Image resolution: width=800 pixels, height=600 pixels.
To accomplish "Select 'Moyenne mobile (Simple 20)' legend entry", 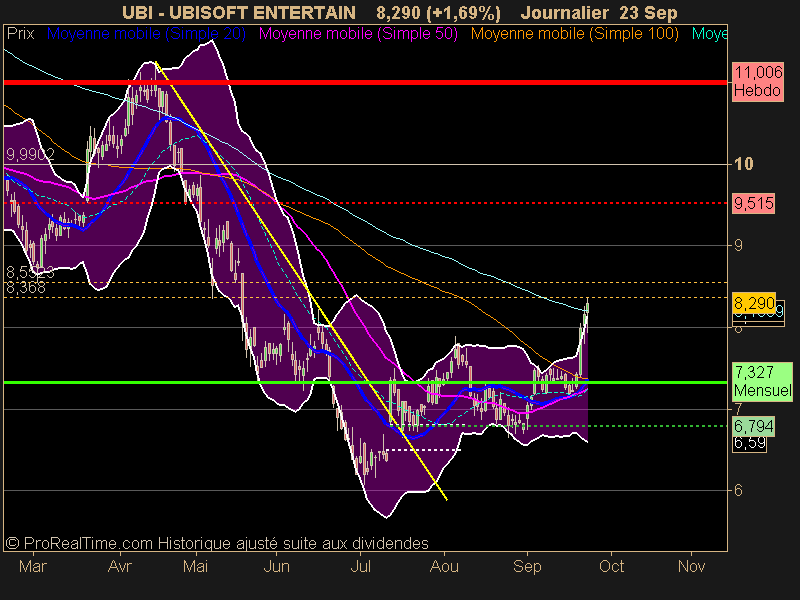I will pyautogui.click(x=146, y=34).
